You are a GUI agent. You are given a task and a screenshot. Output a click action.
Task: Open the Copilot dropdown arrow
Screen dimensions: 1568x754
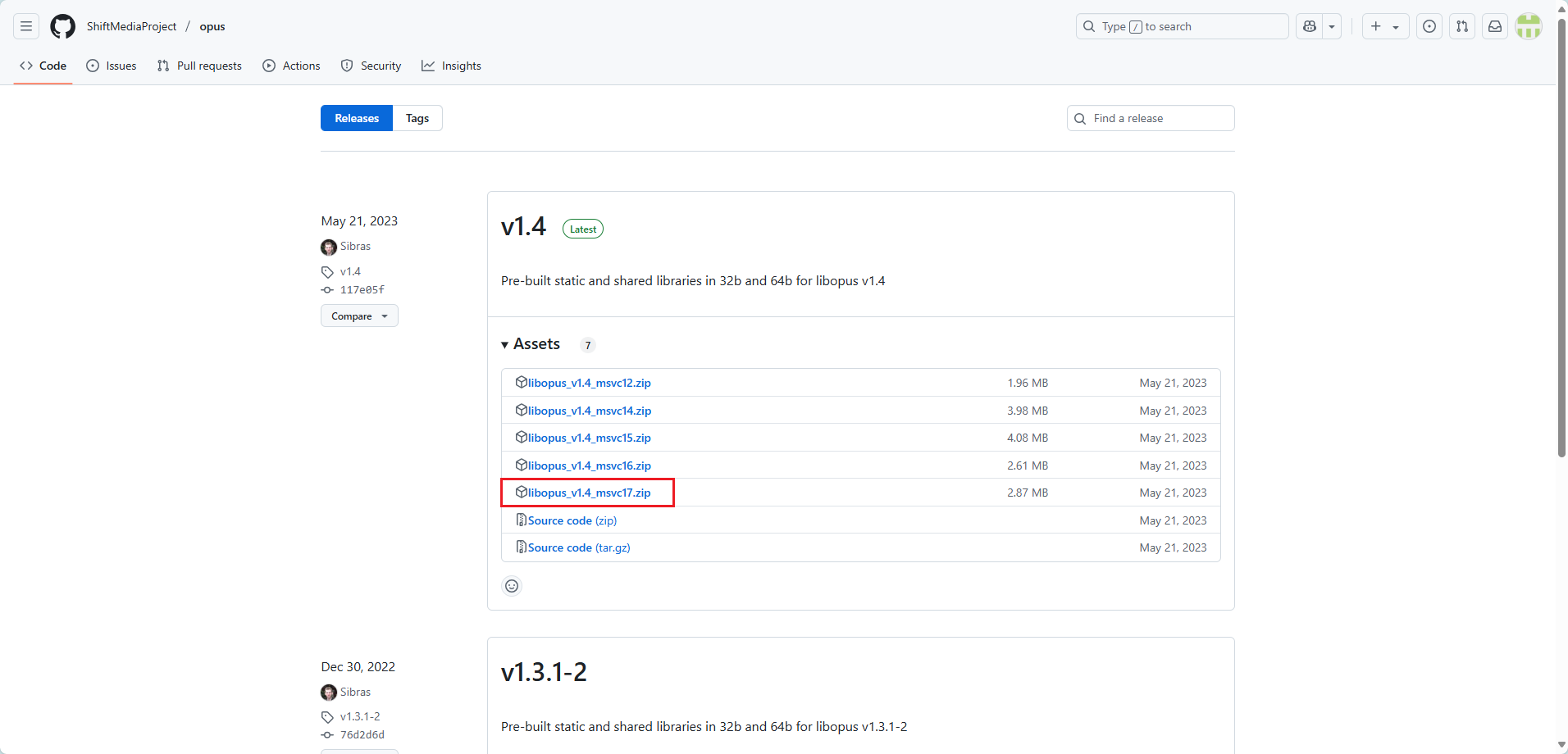(1332, 26)
